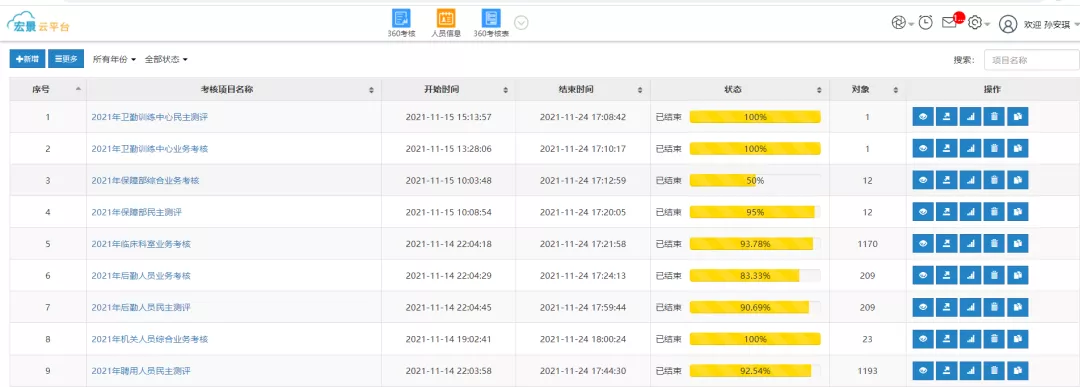View row 6 project with eye icon
1080x387 pixels.
923,275
